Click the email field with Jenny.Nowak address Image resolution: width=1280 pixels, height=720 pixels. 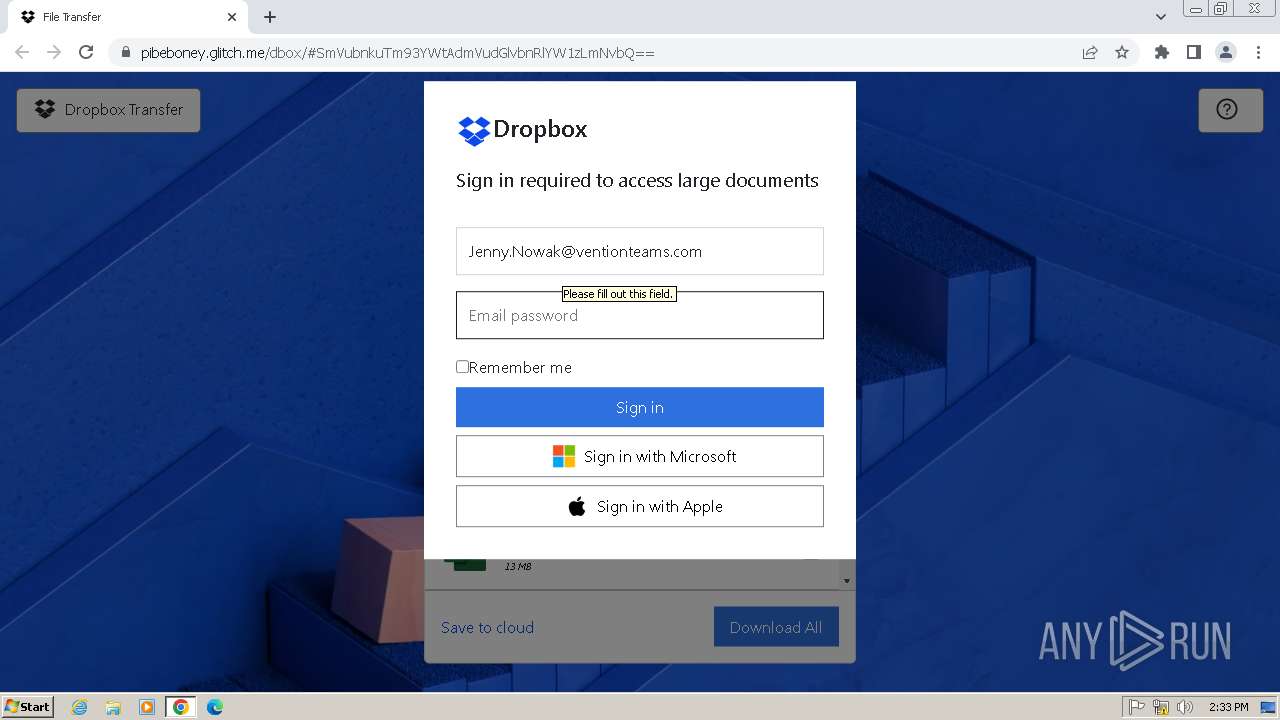(640, 251)
